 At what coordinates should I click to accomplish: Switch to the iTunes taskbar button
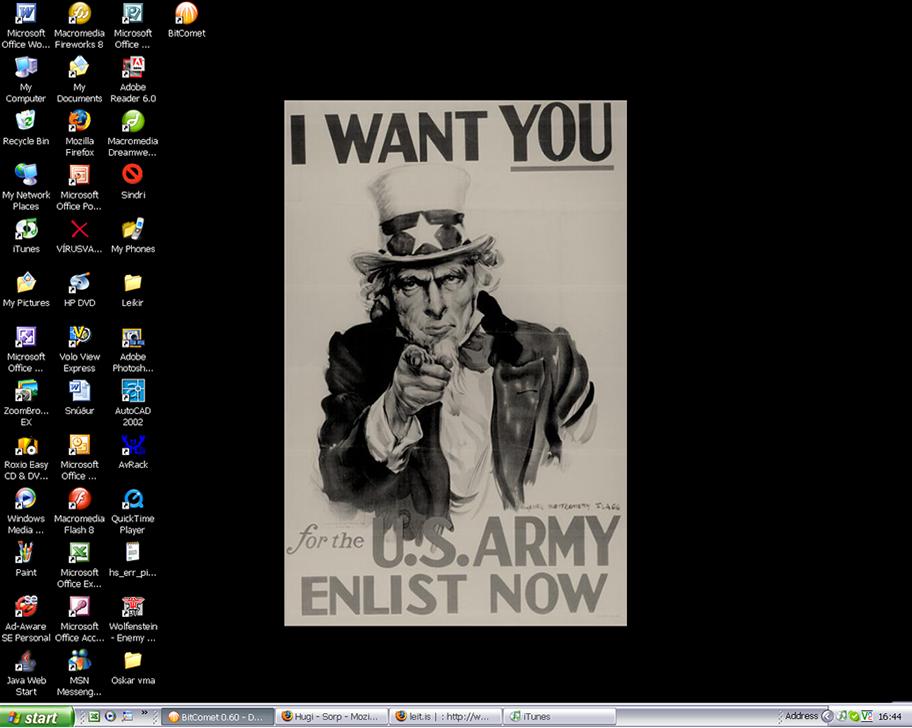[560, 717]
